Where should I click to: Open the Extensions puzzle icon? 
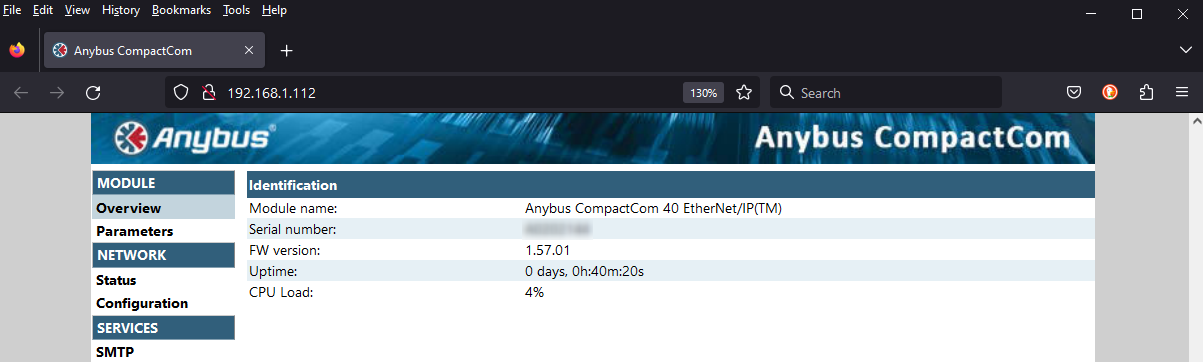1146,92
